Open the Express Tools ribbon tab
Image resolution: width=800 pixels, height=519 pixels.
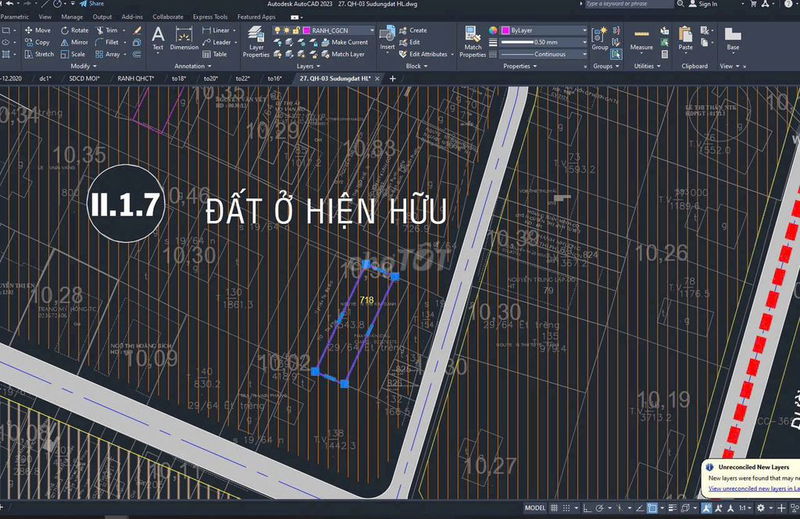210,17
